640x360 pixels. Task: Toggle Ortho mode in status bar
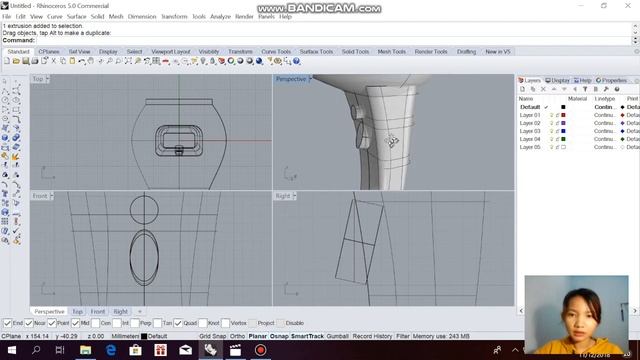[237, 336]
